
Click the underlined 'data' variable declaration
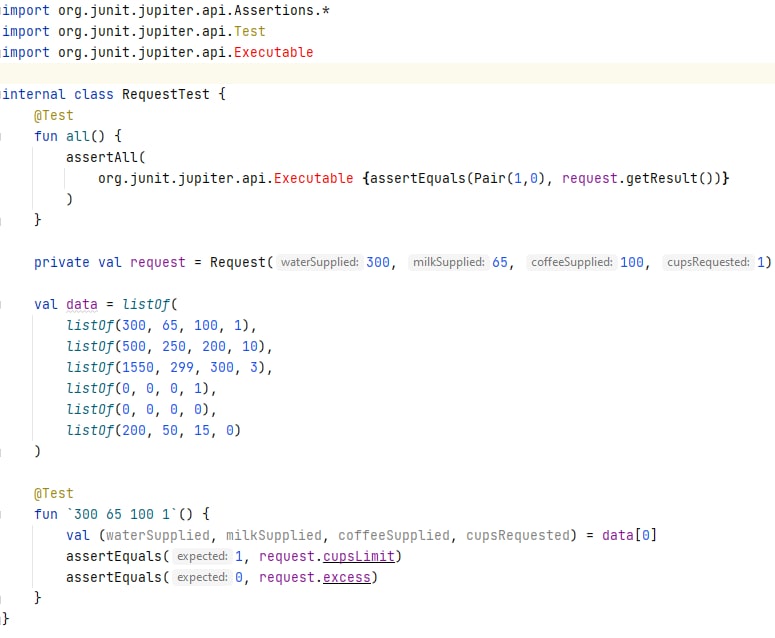pos(82,304)
